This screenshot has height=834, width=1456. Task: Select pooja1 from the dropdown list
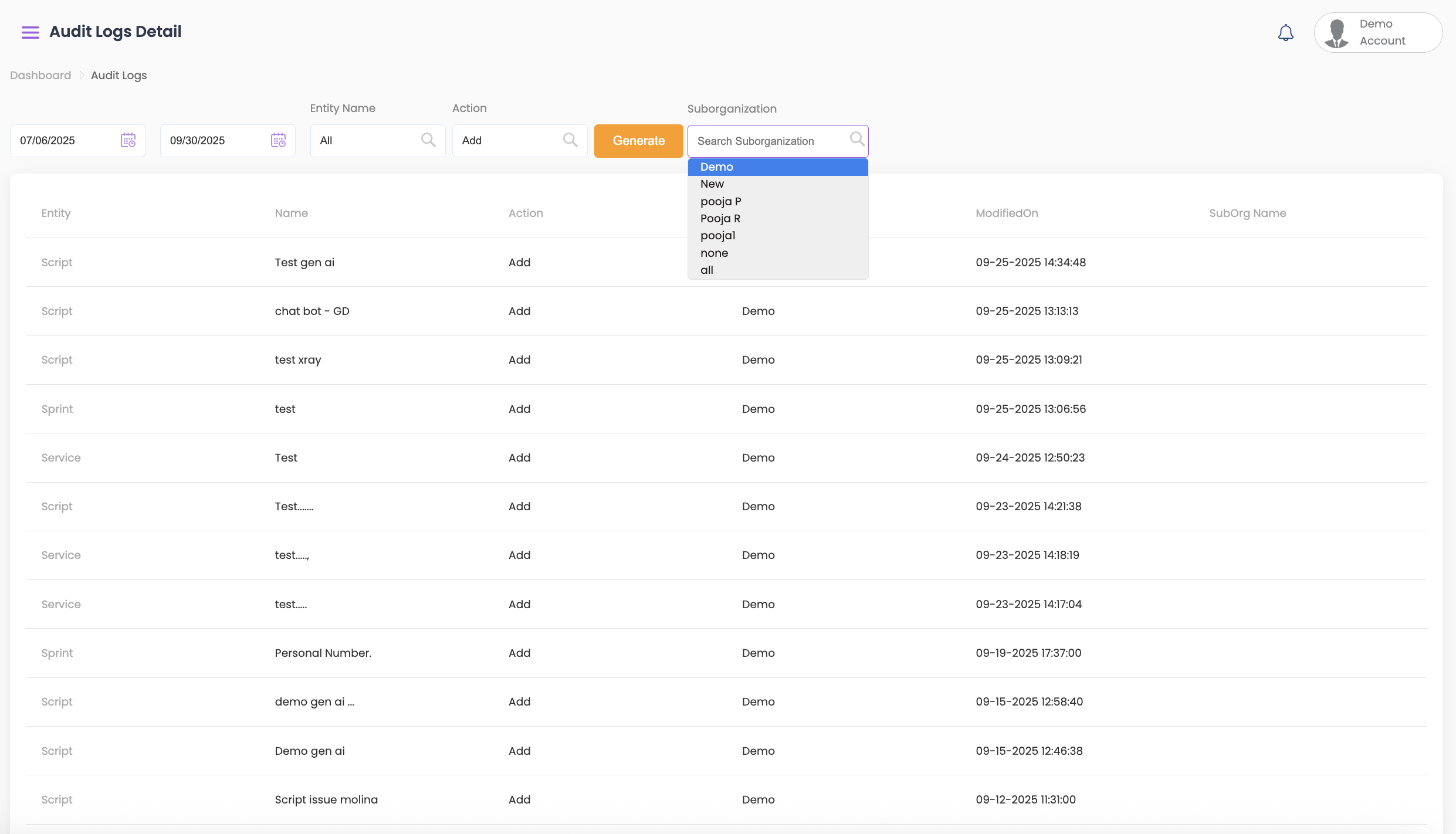point(717,236)
